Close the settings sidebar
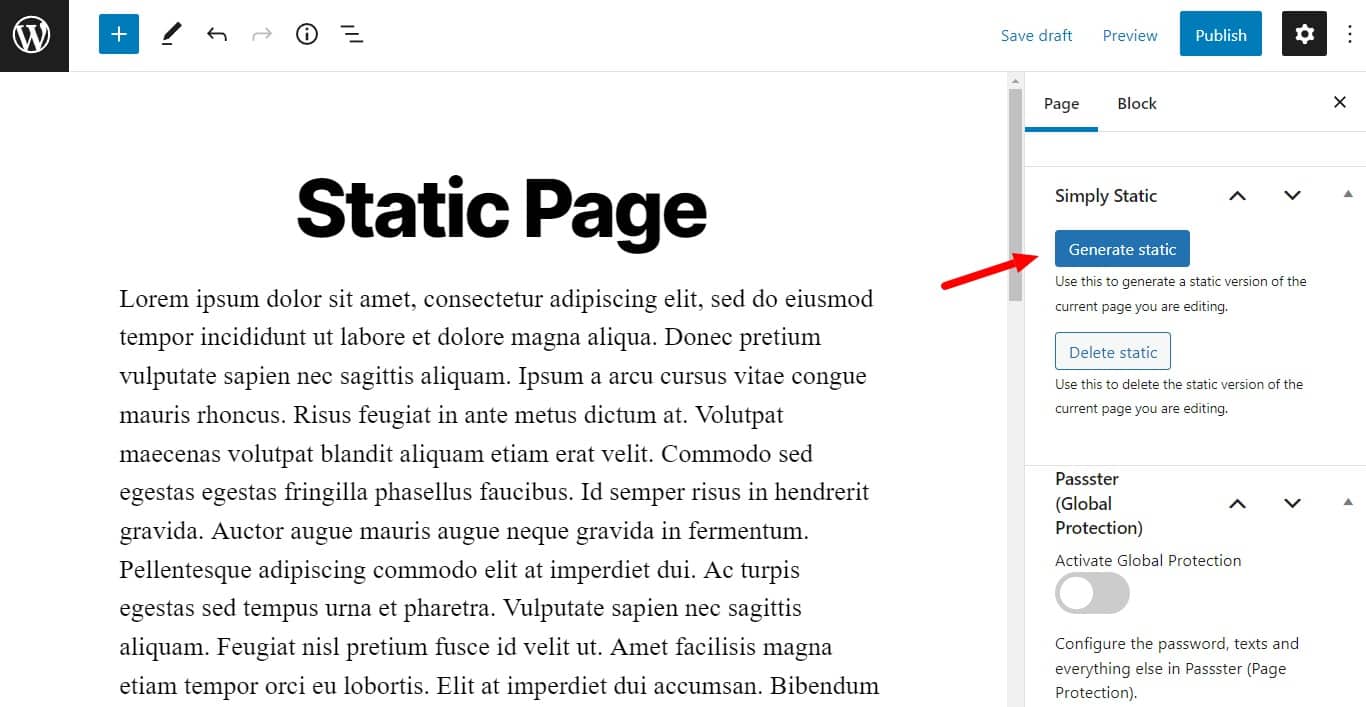The height and width of the screenshot is (707, 1366). [x=1340, y=102]
